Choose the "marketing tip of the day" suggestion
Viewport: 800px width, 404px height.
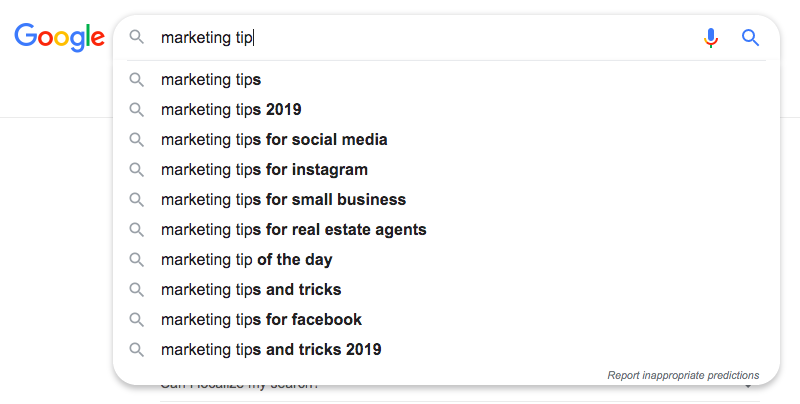[246, 260]
